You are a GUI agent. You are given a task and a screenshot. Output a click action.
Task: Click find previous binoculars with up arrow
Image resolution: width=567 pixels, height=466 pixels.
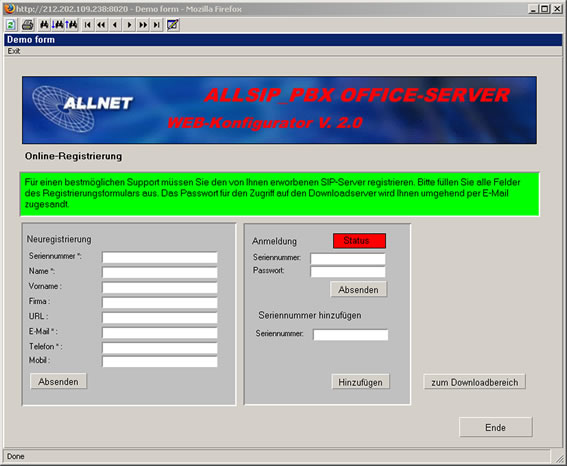(x=72, y=25)
